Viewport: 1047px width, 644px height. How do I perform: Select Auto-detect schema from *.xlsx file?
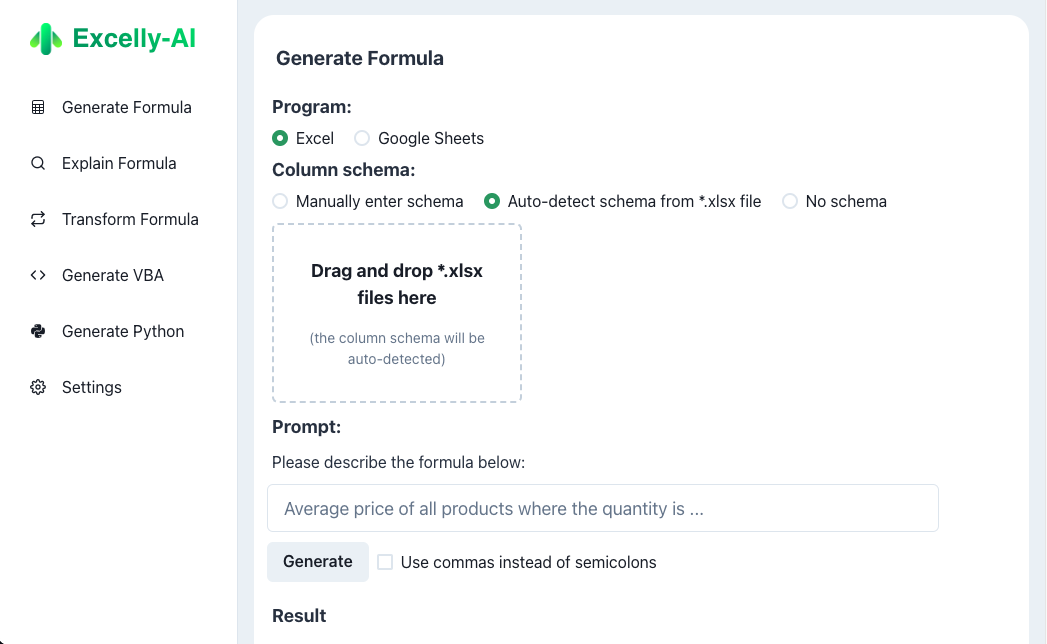(491, 201)
